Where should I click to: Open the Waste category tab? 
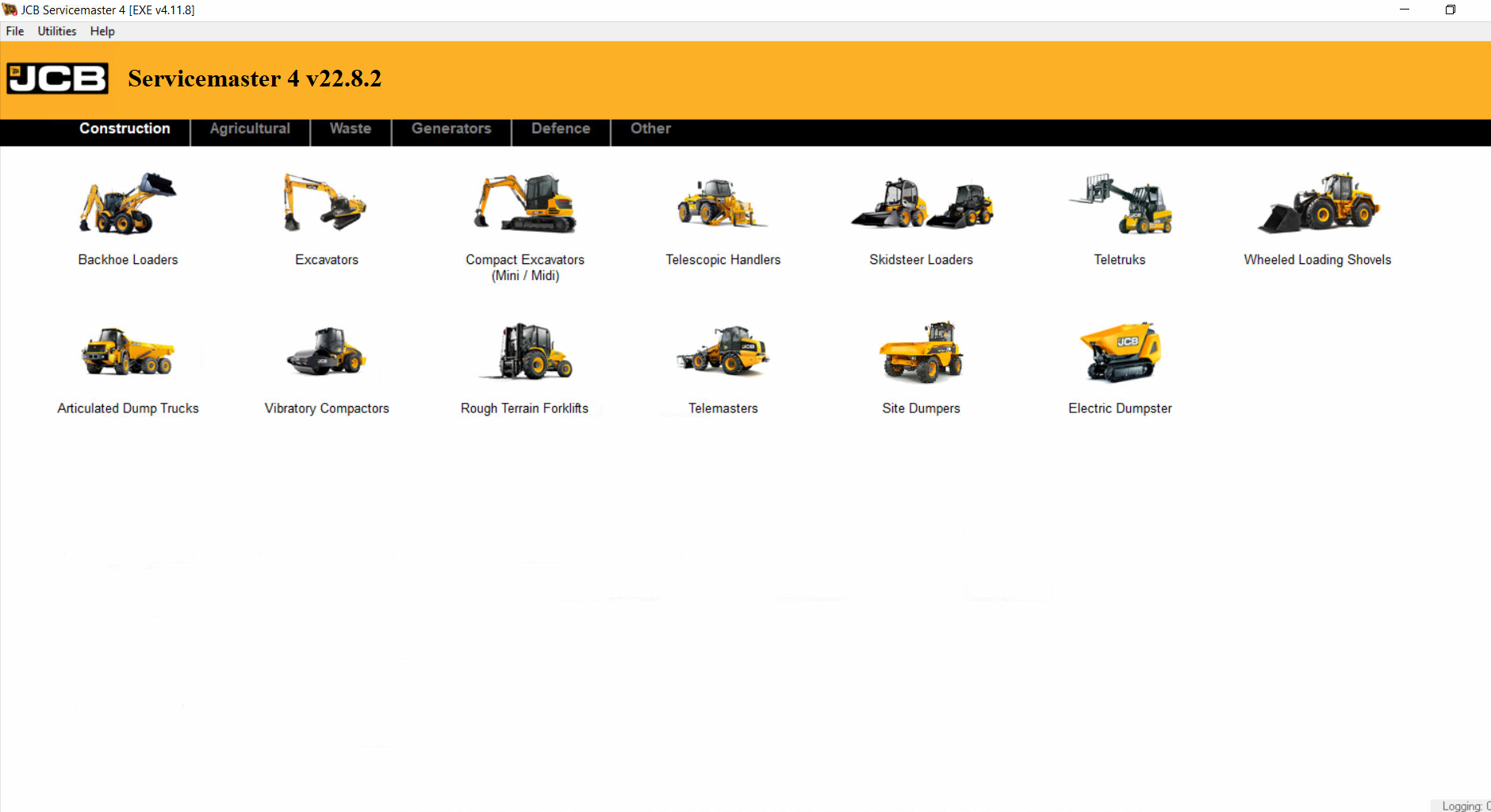[351, 128]
